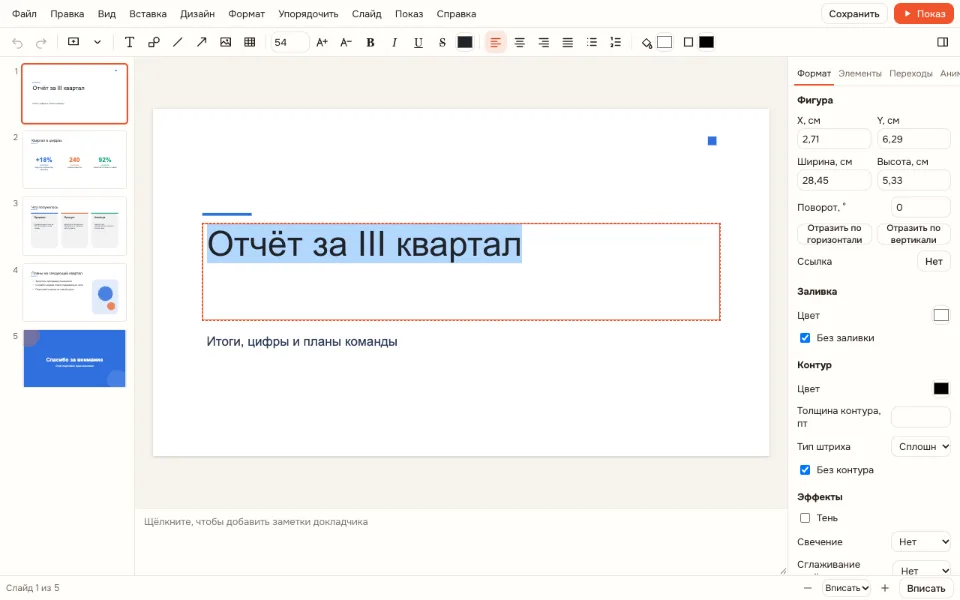The image size is (960, 600).
Task: Toggle the Без заливки checkbox
Action: [x=804, y=338]
